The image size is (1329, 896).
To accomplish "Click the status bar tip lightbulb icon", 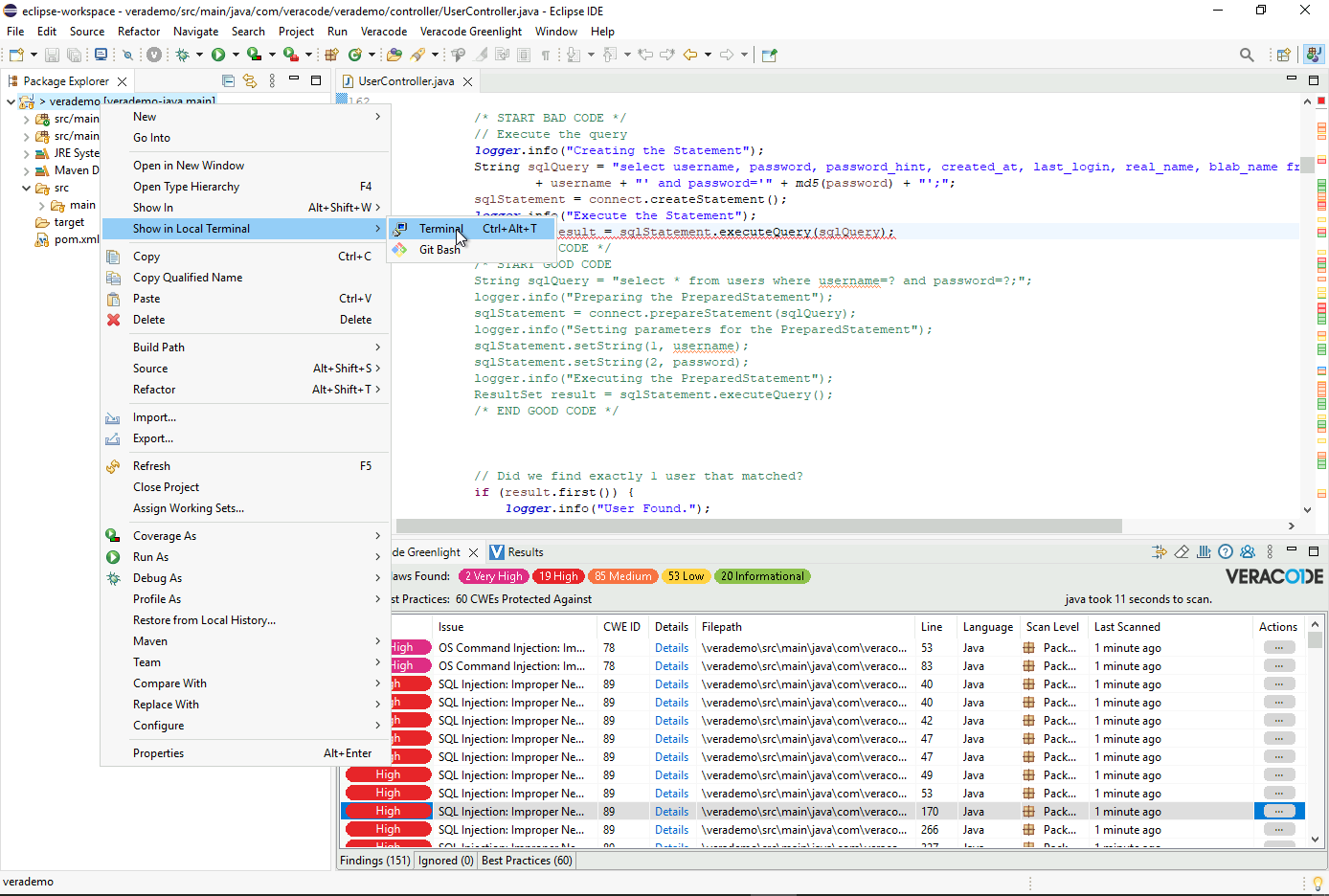I will [1318, 883].
